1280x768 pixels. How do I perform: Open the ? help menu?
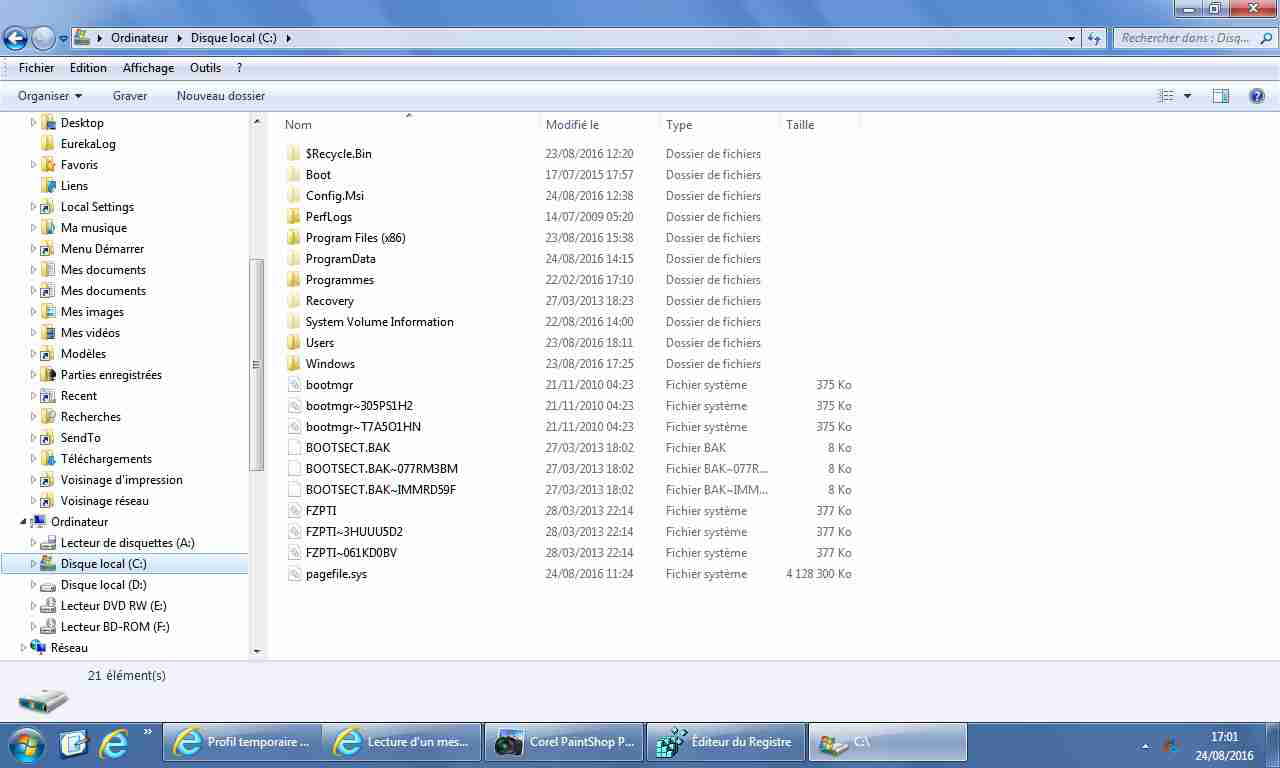[x=239, y=68]
